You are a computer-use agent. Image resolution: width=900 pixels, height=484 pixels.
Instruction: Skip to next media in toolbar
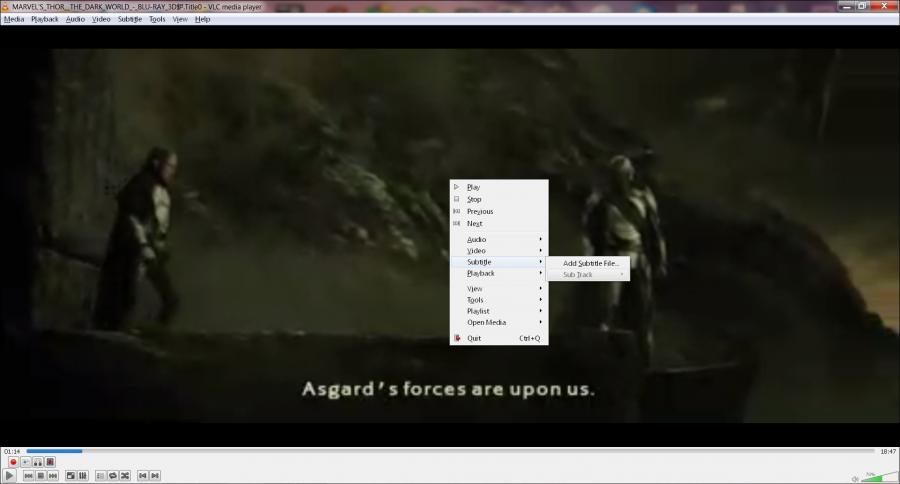(53, 476)
